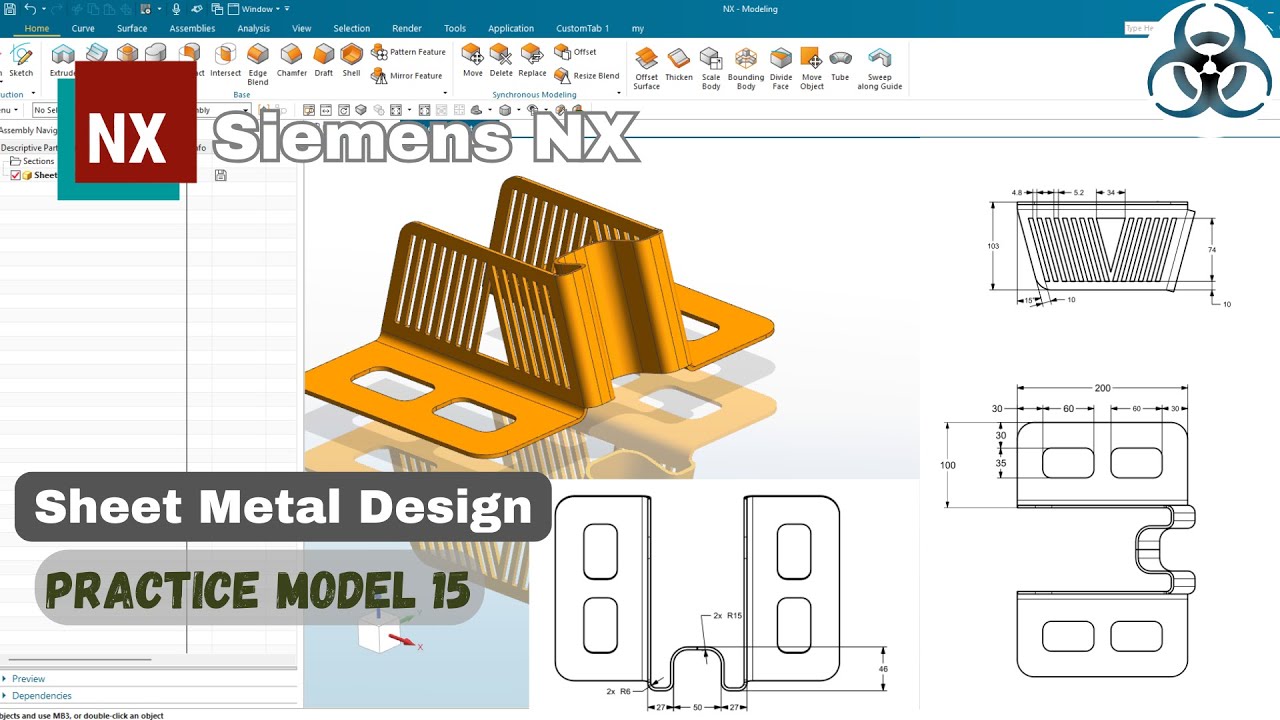
Task: Open the Selection ribbon tab
Action: pyautogui.click(x=351, y=29)
